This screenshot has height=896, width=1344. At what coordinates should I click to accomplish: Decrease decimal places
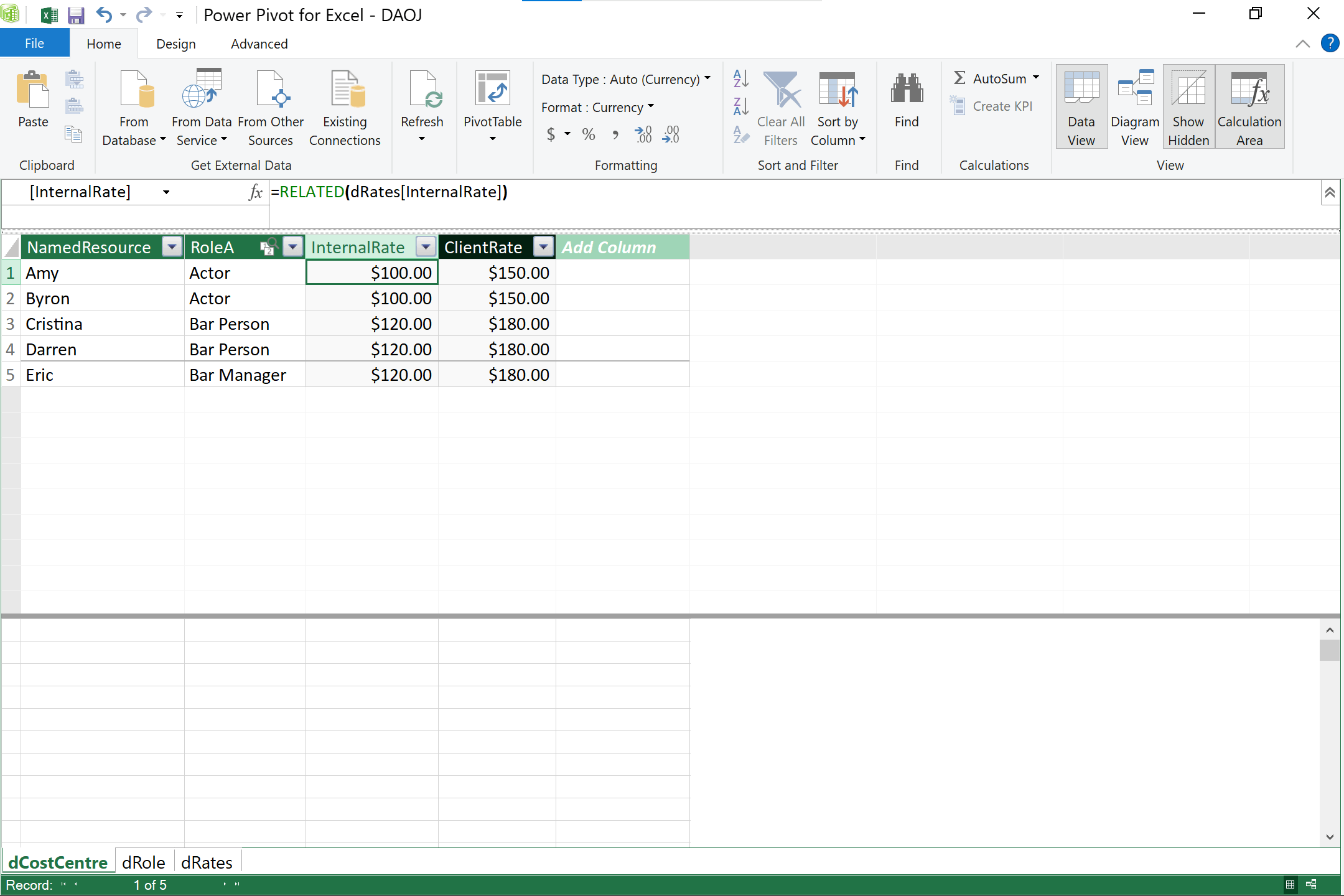(x=671, y=134)
